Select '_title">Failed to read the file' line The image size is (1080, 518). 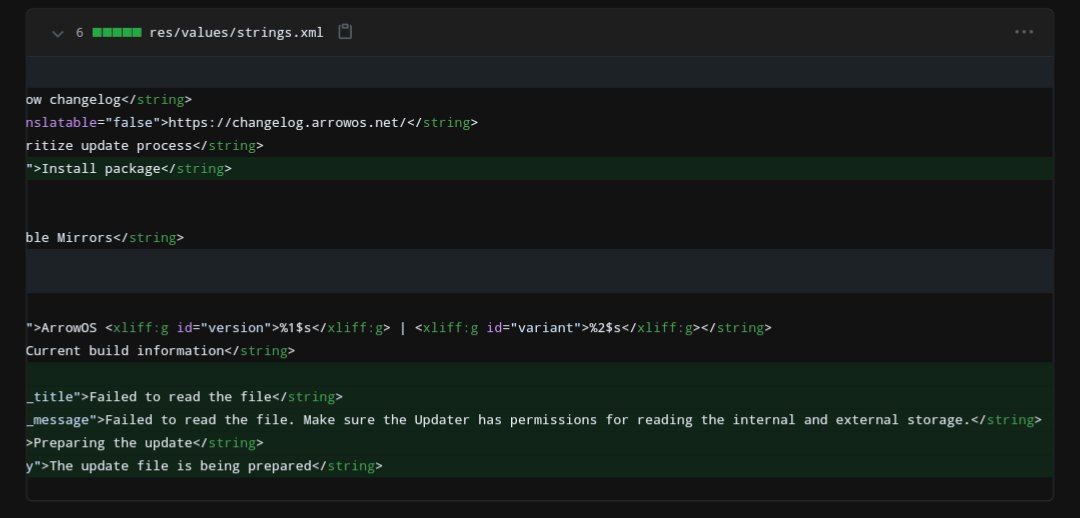[x=539, y=397]
